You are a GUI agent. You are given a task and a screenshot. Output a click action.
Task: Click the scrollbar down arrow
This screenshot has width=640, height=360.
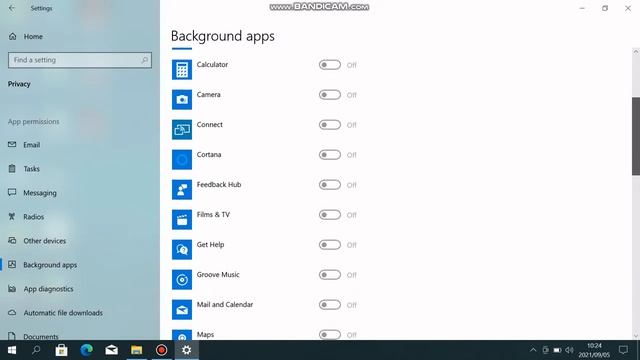click(636, 336)
